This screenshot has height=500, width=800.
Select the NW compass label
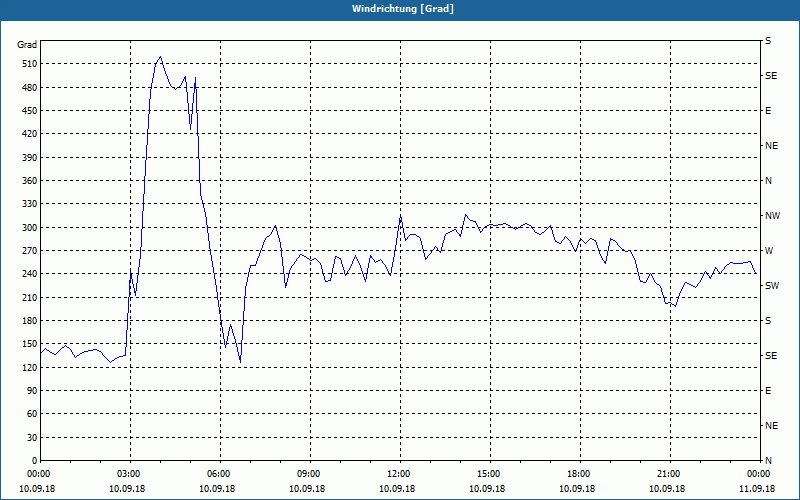pos(772,216)
